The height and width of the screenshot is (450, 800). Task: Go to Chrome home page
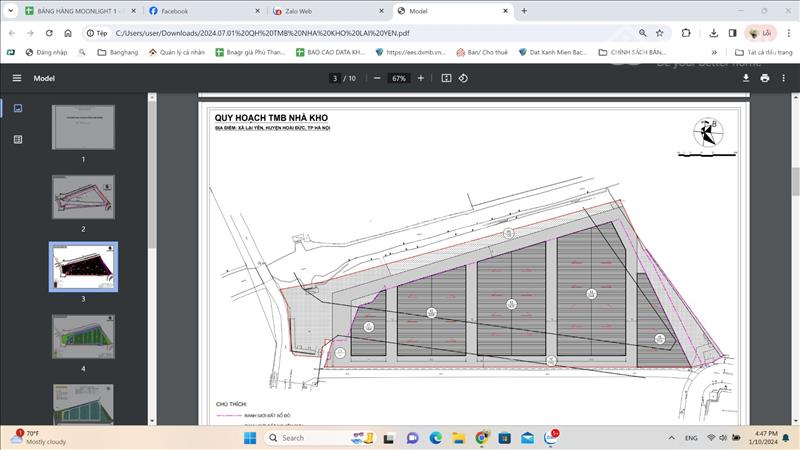(x=68, y=33)
